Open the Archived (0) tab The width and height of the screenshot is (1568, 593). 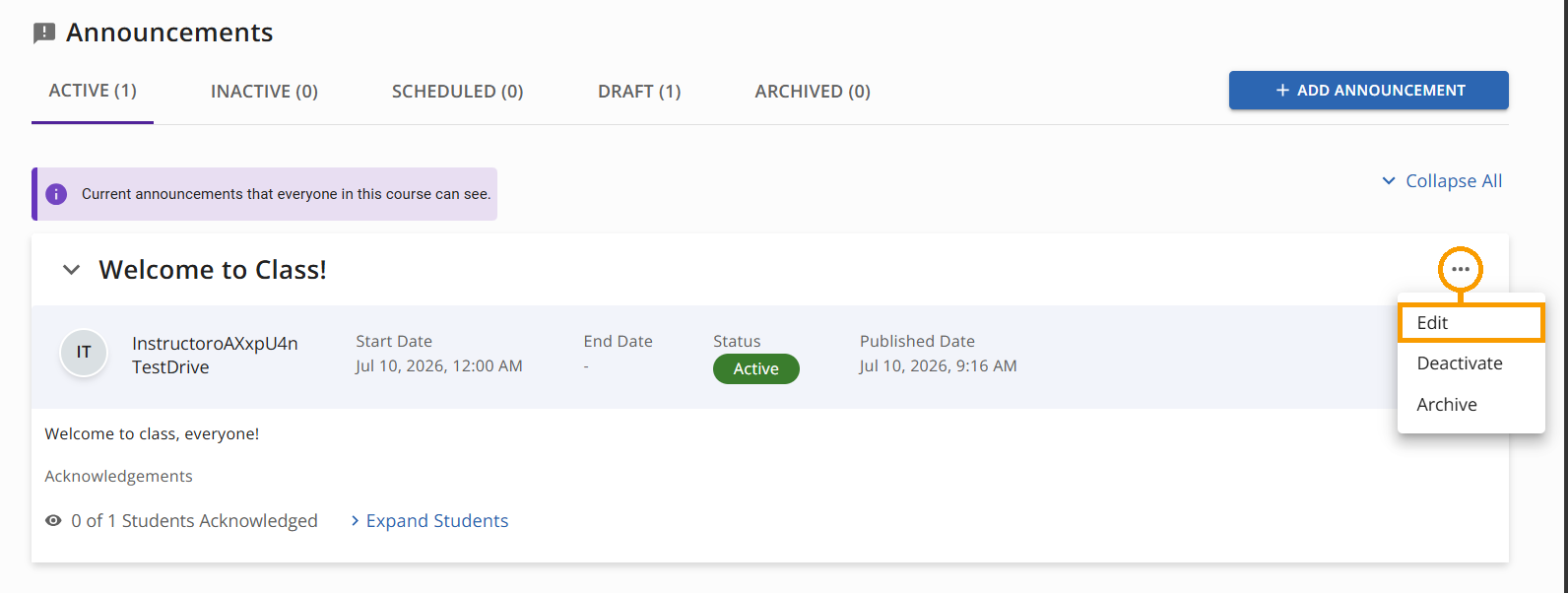click(x=813, y=92)
